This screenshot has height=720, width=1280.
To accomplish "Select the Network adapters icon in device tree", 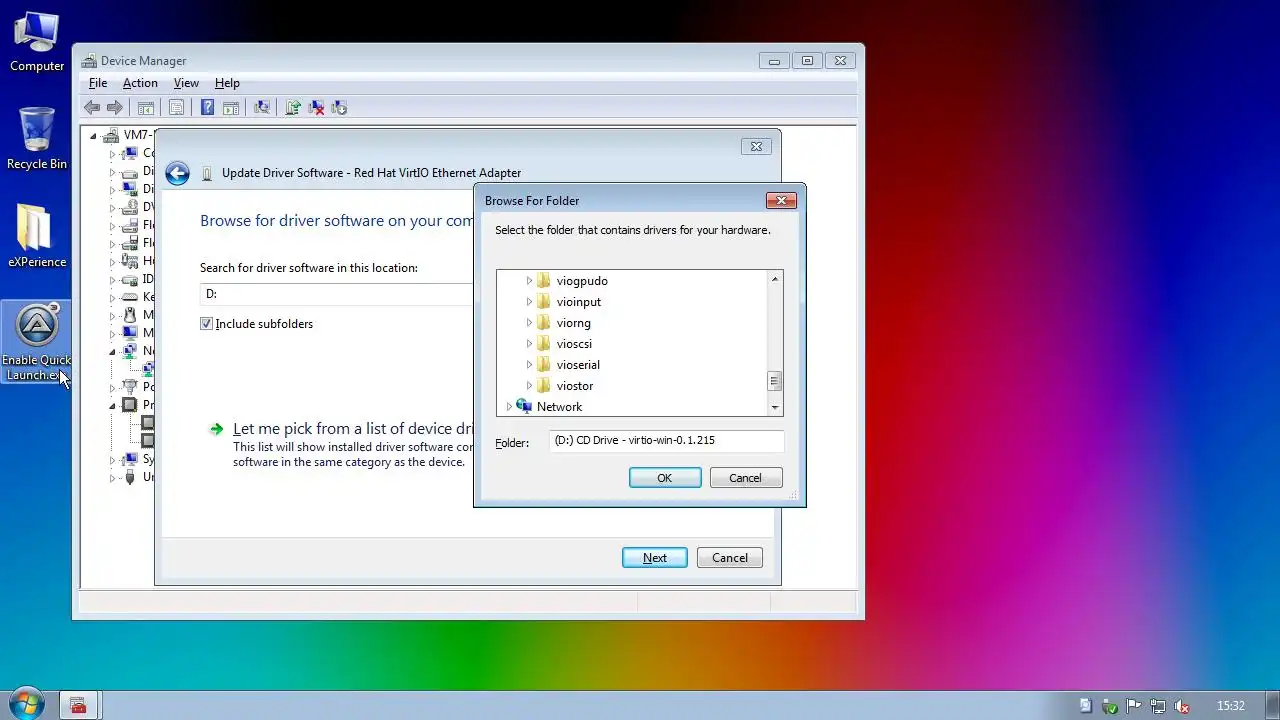I will tap(129, 351).
